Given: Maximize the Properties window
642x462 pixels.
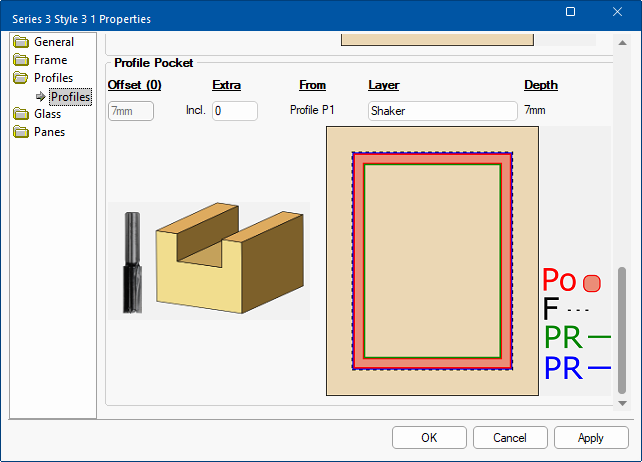Looking at the screenshot, I should [570, 11].
